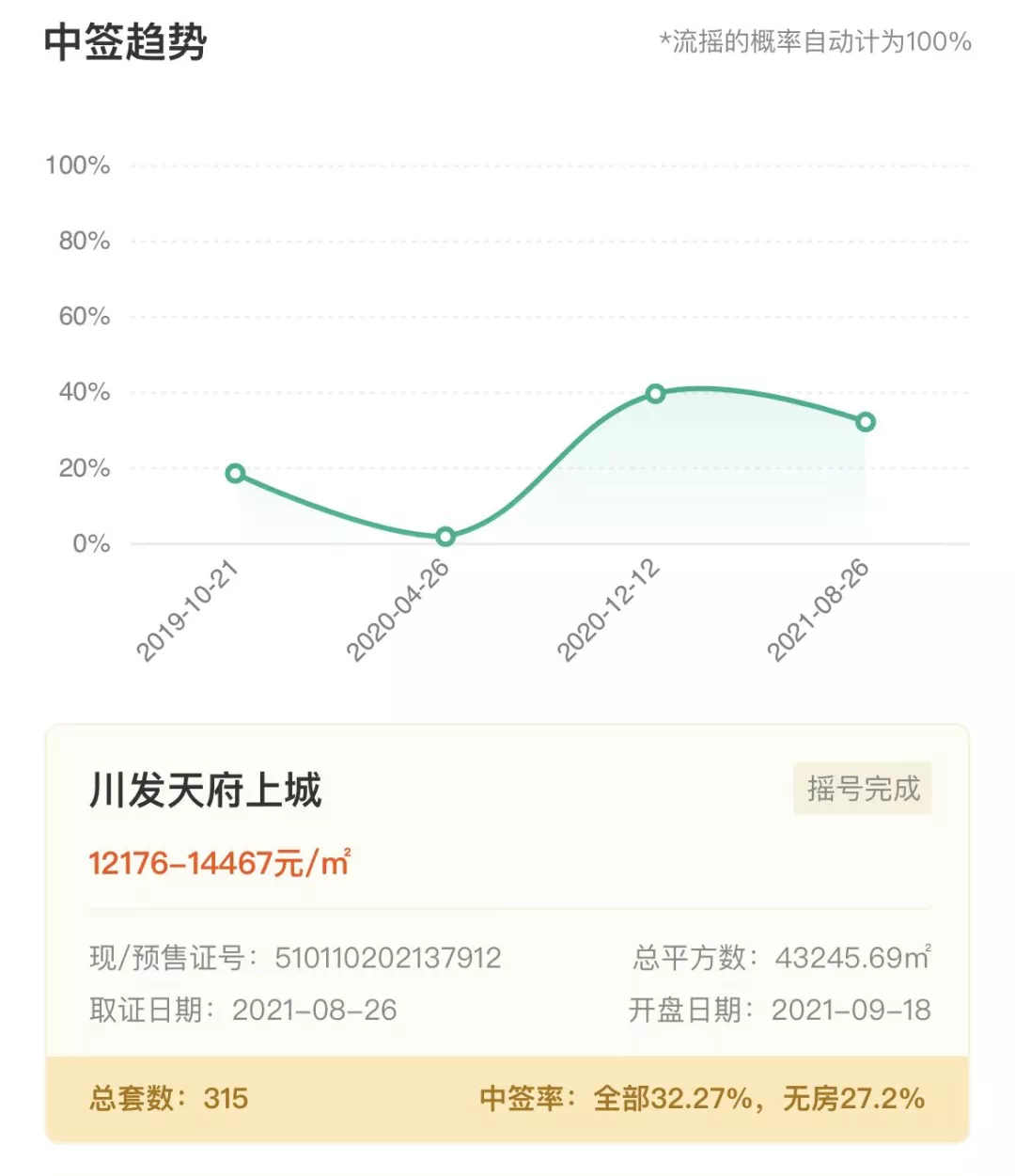Click the 摇号完成 status badge

pos(863,788)
